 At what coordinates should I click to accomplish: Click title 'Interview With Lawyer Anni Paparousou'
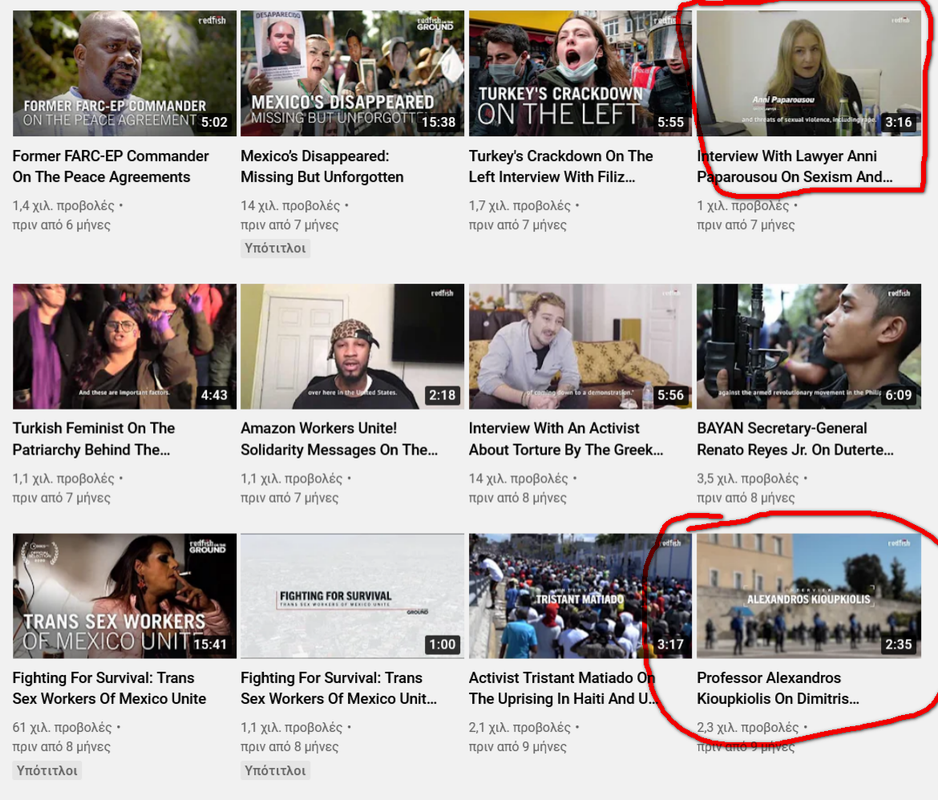pos(794,166)
